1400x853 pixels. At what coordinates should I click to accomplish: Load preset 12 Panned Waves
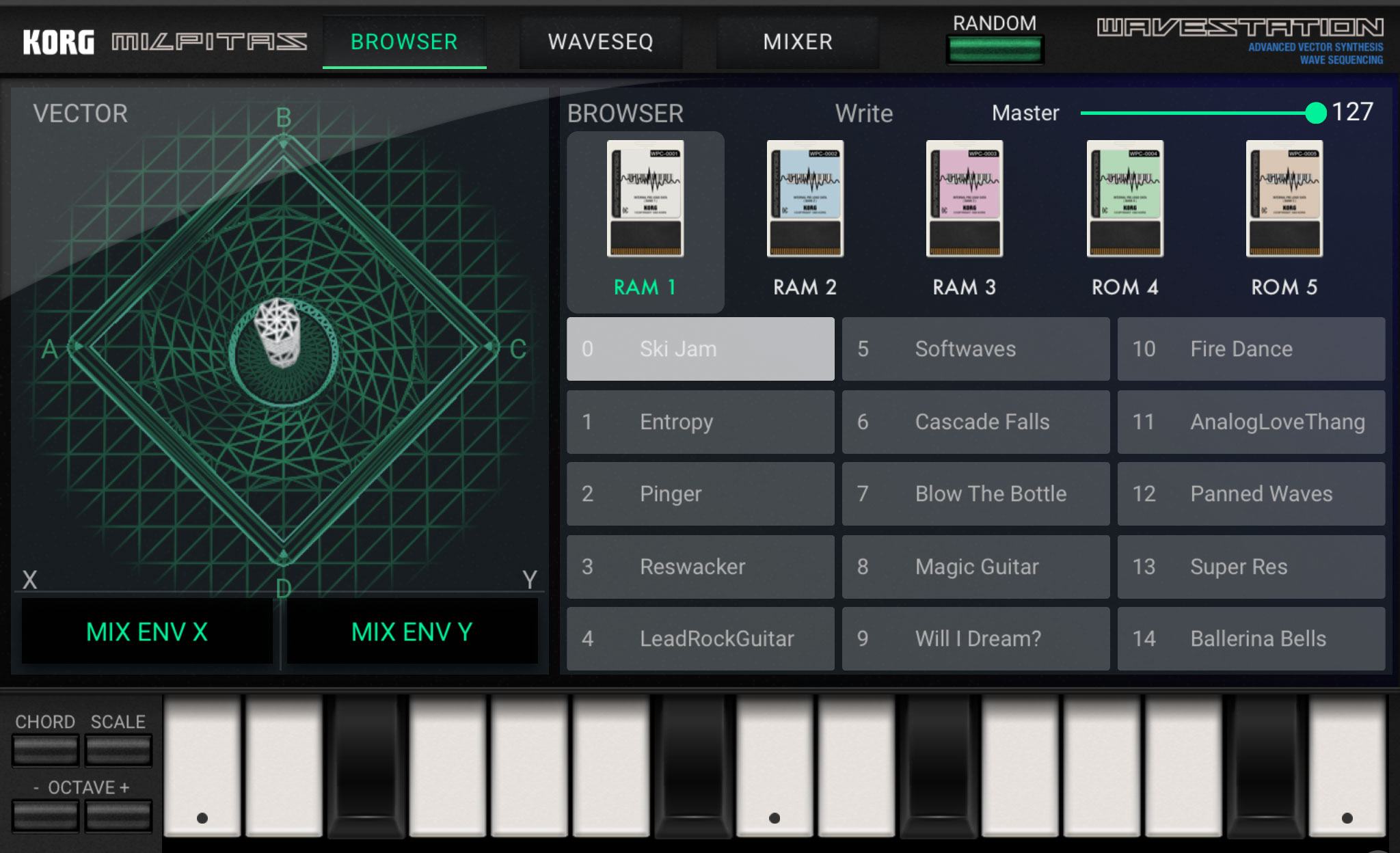click(x=1252, y=493)
